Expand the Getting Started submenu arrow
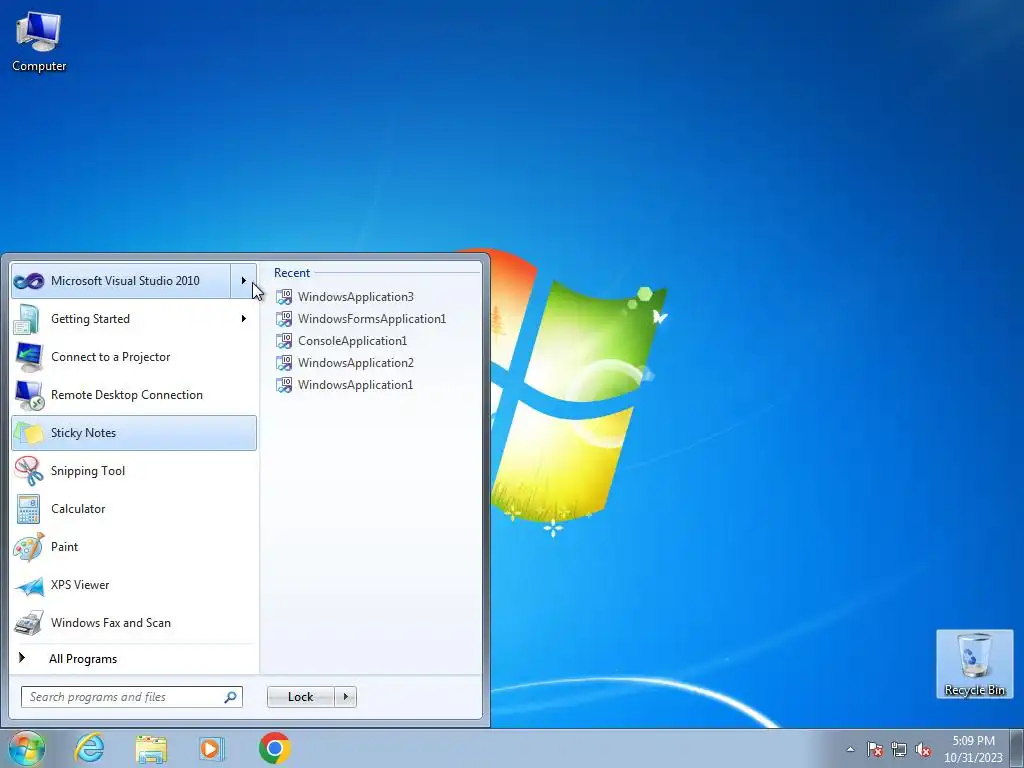Image resolution: width=1024 pixels, height=768 pixels. tap(244, 319)
